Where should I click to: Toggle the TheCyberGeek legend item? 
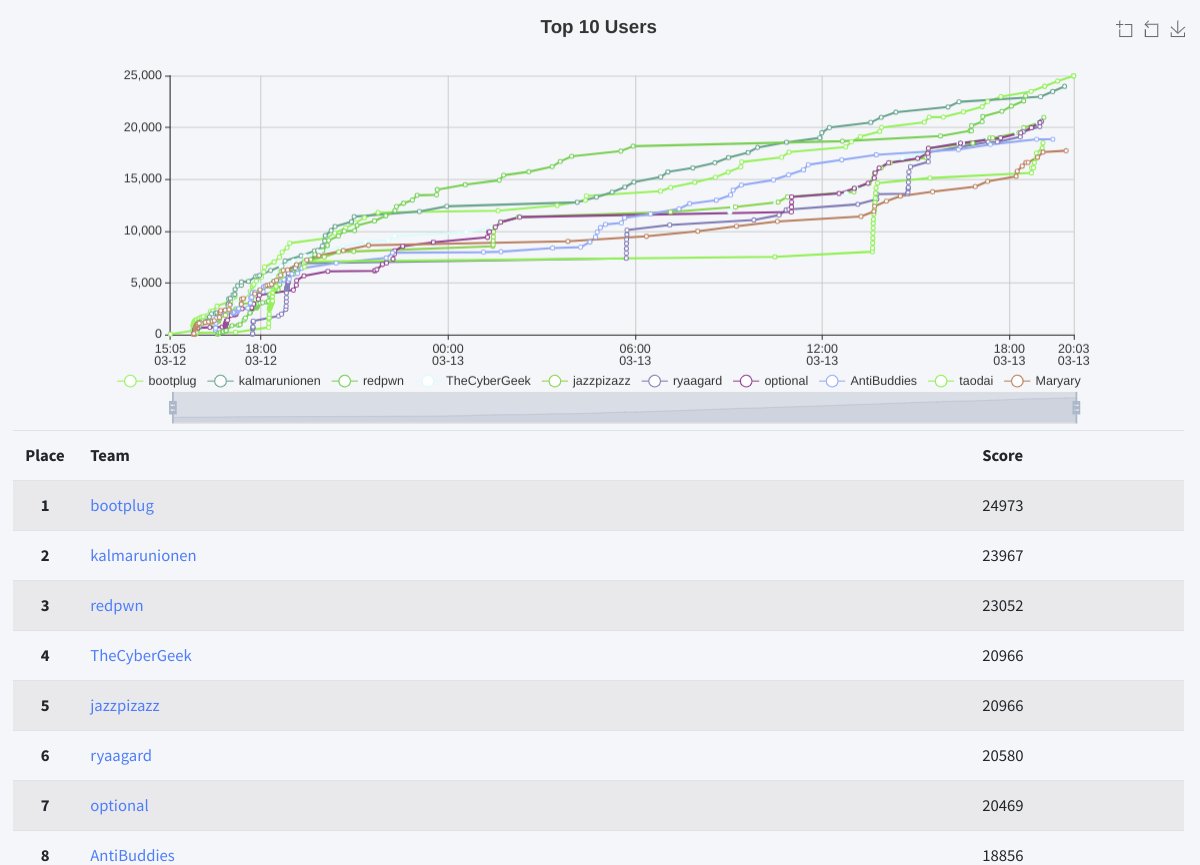(x=487, y=381)
